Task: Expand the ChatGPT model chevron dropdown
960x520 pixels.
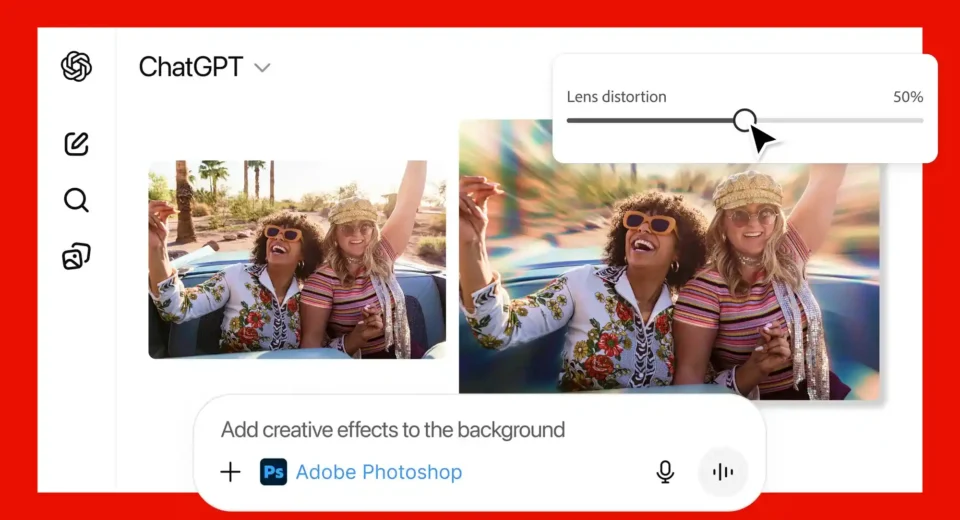Action: tap(262, 68)
